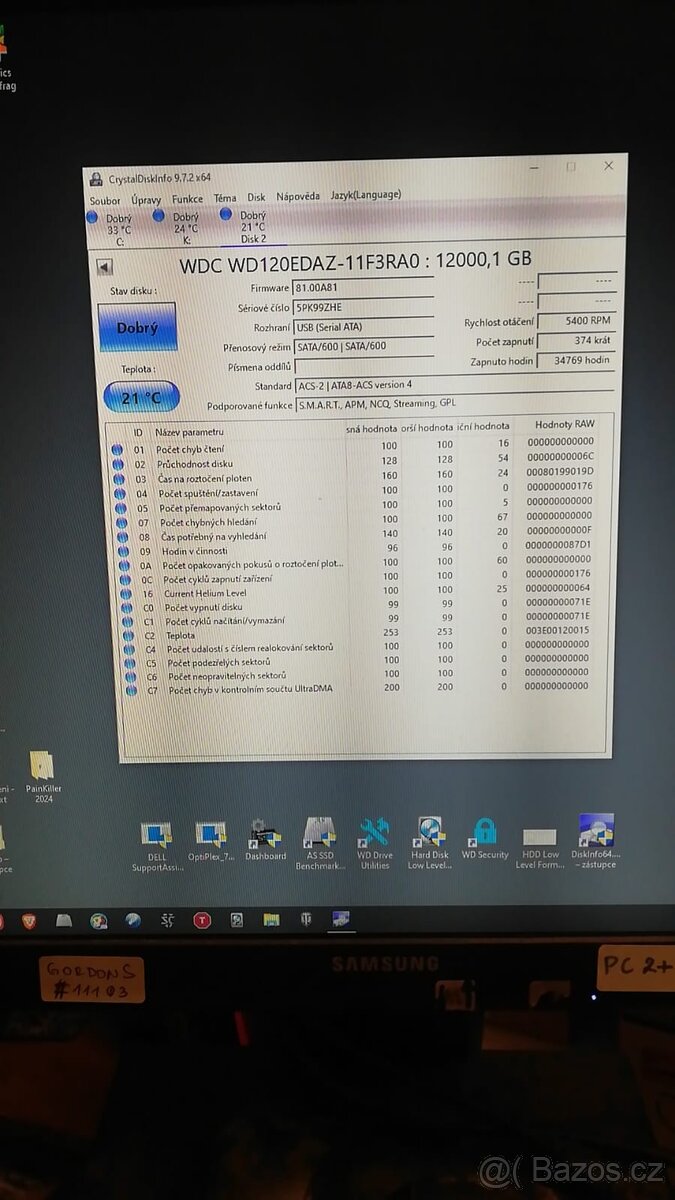
Task: Select disk C: tab showing 33 °C
Action: pos(113,230)
